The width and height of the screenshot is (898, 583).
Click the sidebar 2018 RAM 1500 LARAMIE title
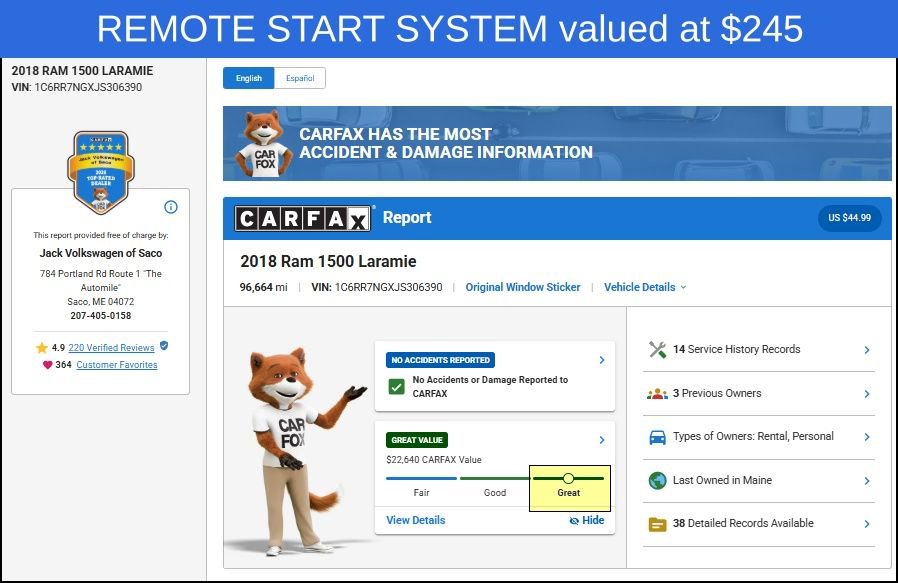(x=82, y=71)
